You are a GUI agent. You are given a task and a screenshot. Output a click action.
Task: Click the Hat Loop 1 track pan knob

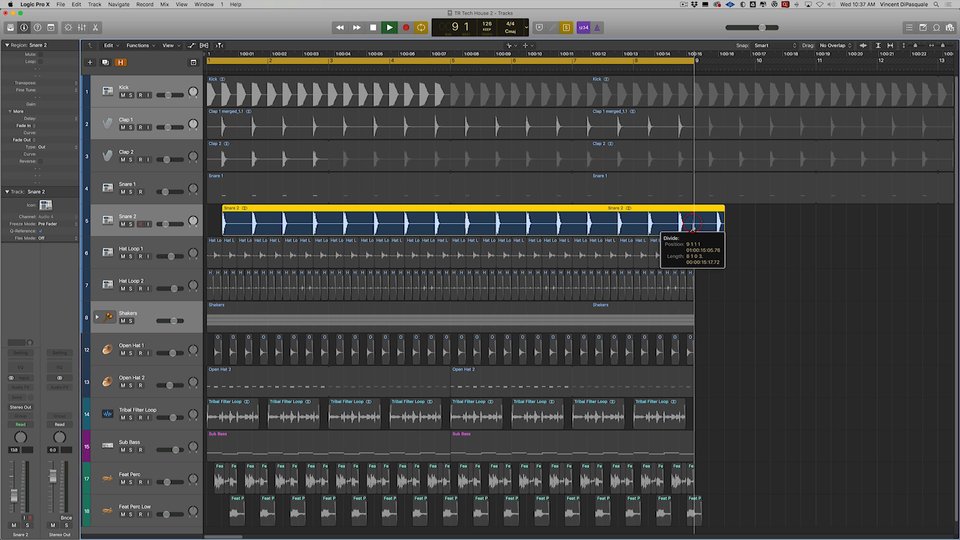pos(193,253)
